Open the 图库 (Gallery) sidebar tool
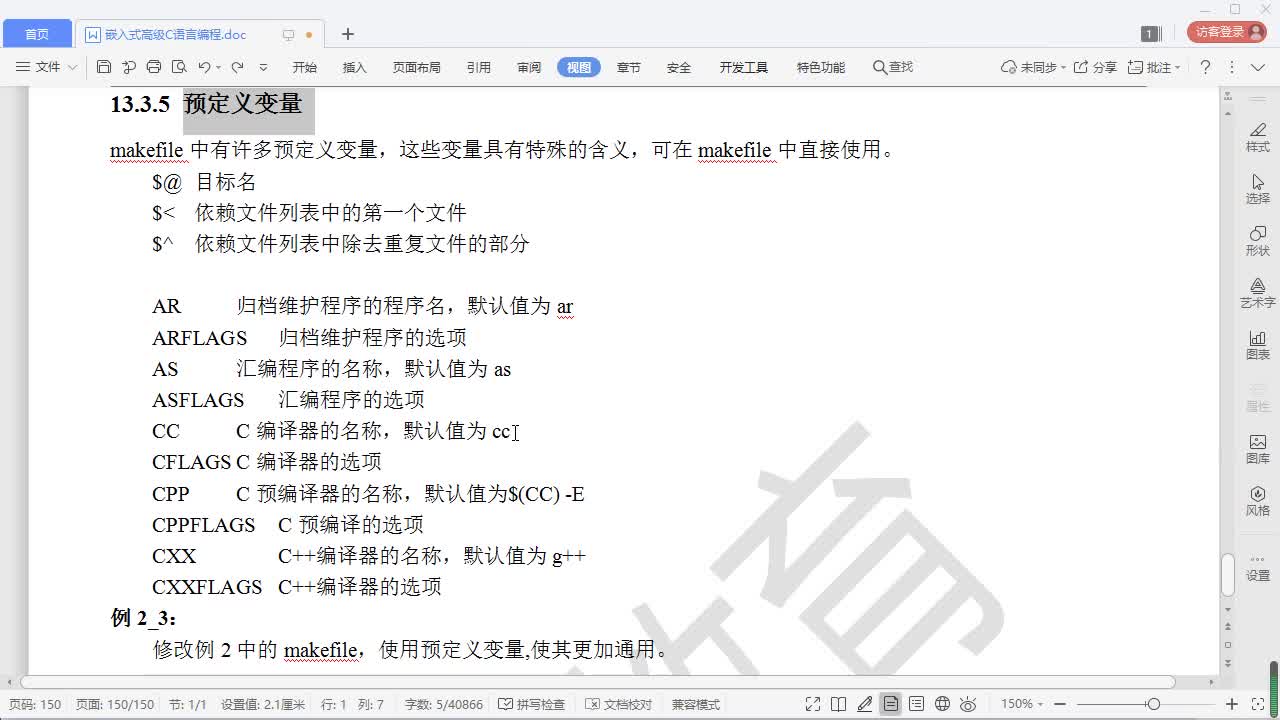The image size is (1280, 720). point(1257,449)
